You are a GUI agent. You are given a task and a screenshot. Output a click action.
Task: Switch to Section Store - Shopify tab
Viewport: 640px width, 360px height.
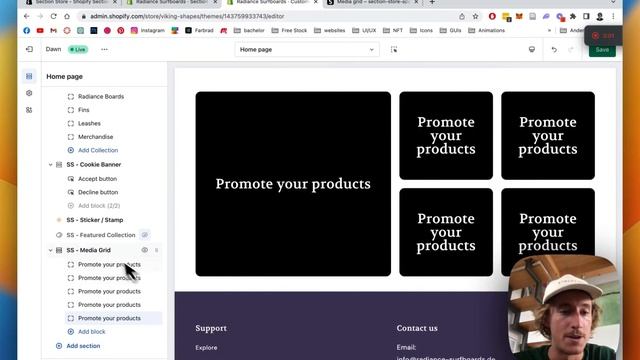click(70, 2)
